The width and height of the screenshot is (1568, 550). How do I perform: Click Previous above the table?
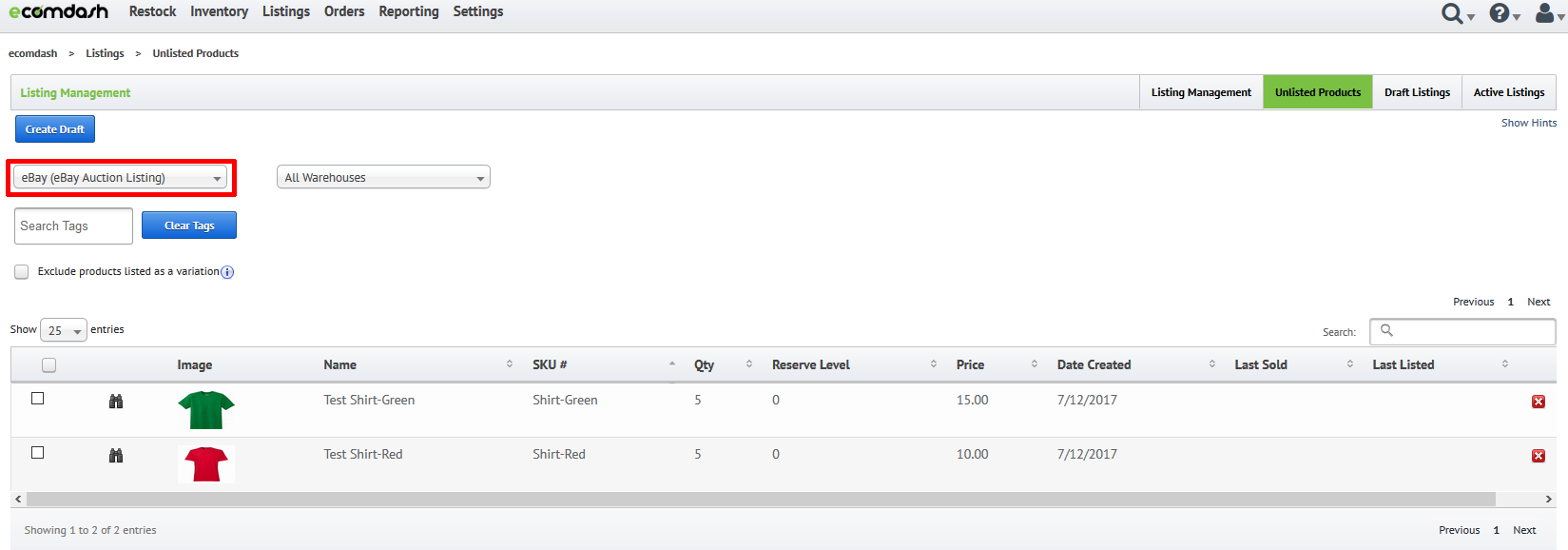pyautogui.click(x=1474, y=302)
